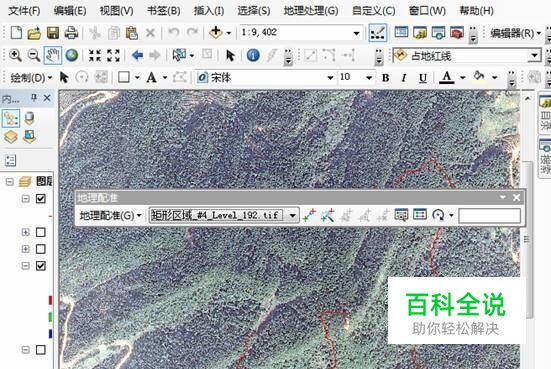Viewport: 551px width, 369px height.
Task: Open the map scale 1:9,402 dropdown
Action: click(356, 33)
